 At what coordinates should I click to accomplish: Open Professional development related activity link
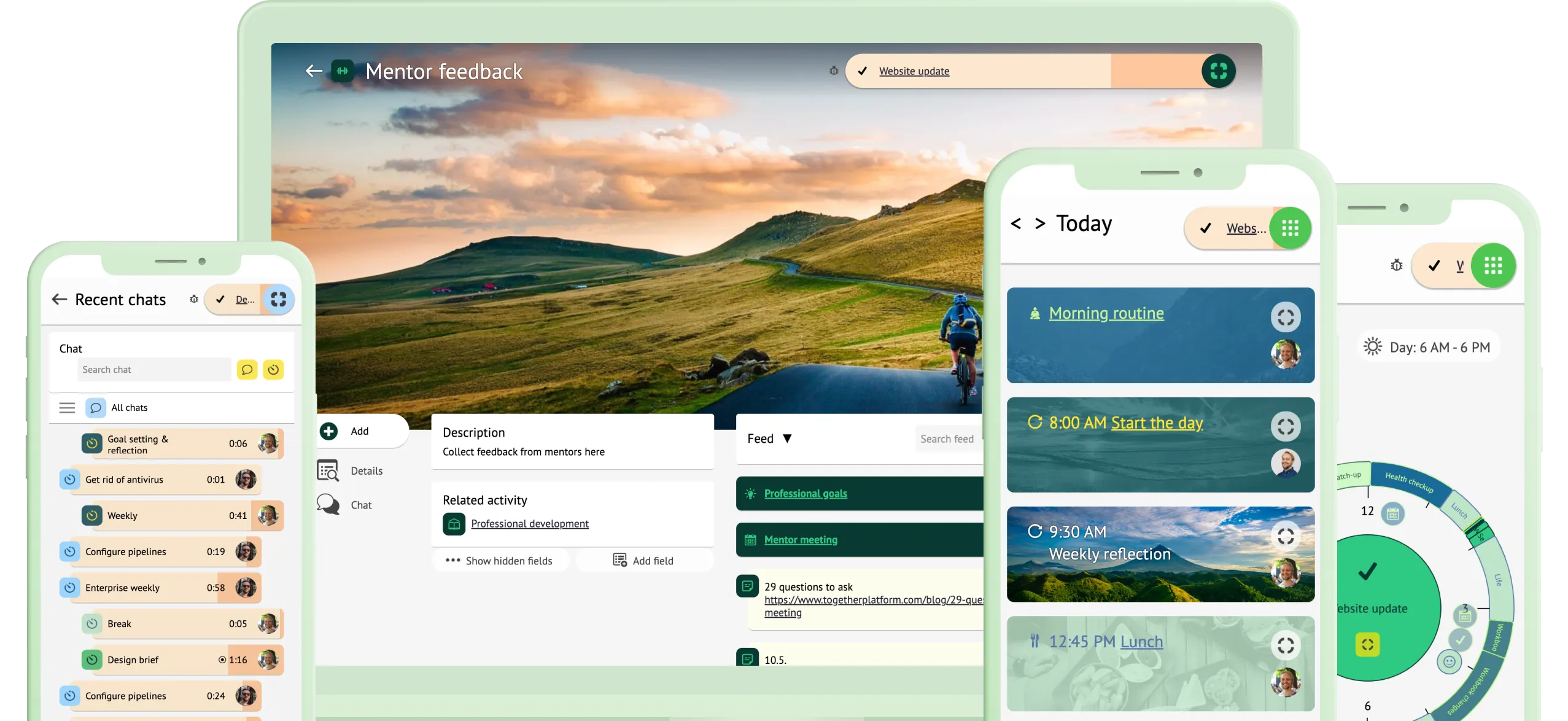tap(529, 524)
